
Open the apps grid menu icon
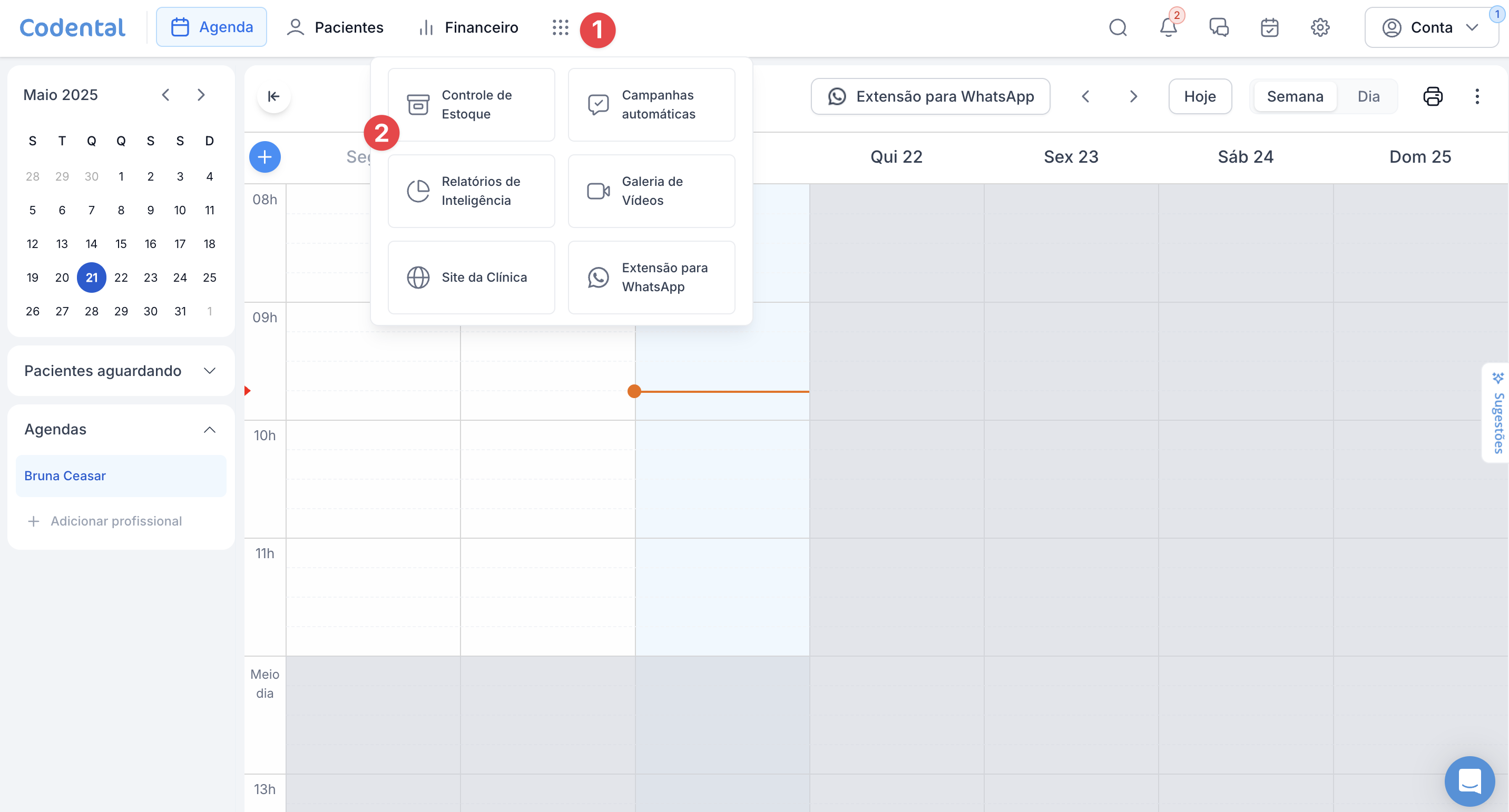click(560, 27)
